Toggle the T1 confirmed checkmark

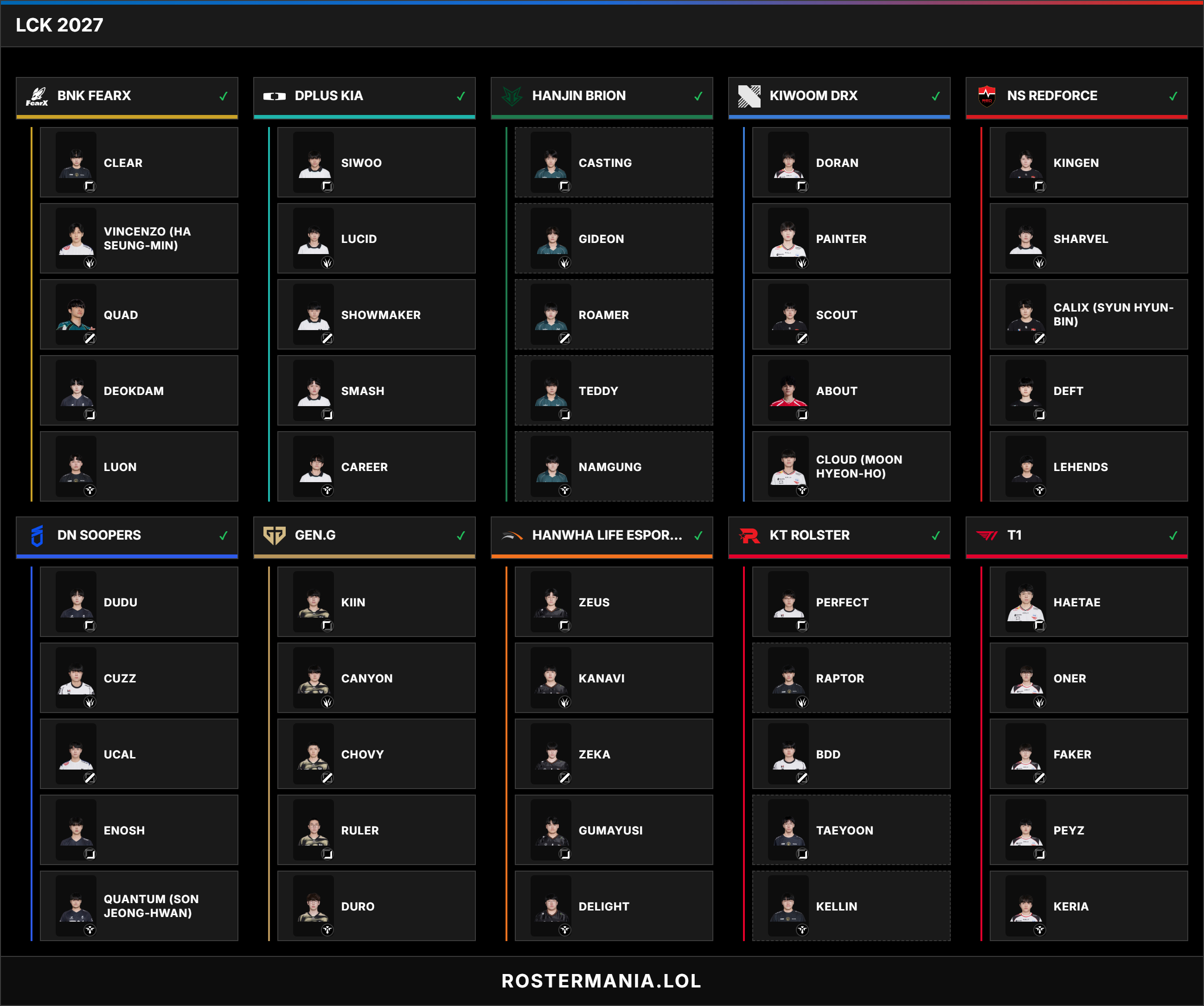click(1173, 536)
